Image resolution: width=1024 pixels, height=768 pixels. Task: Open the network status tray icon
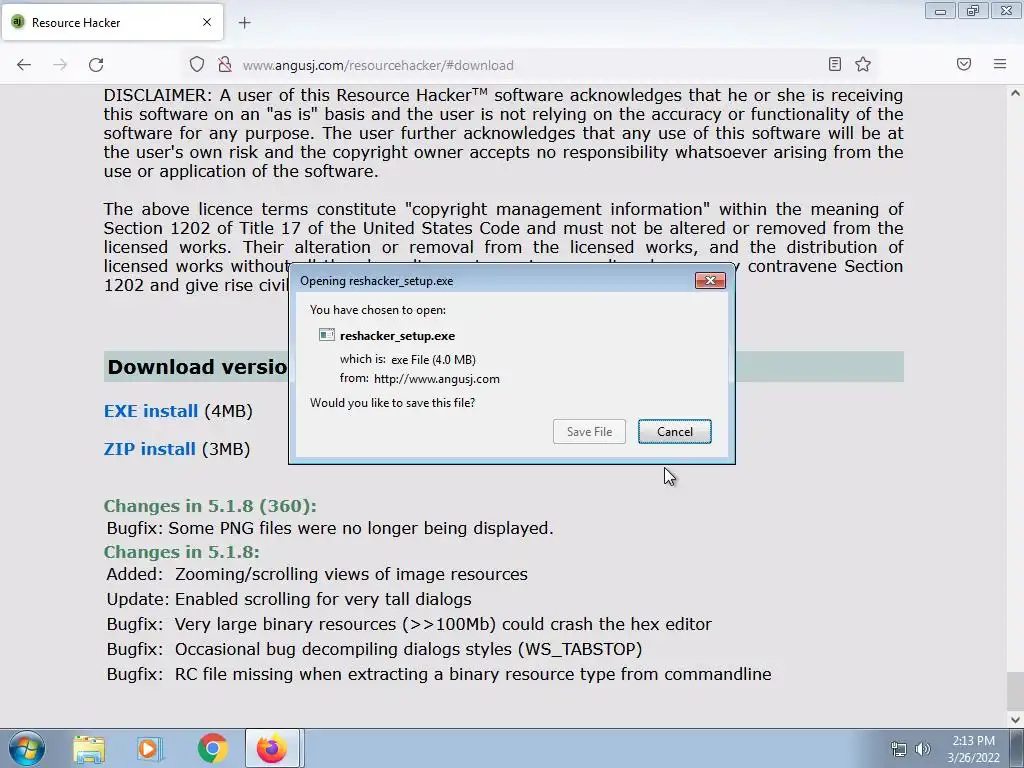pyautogui.click(x=899, y=749)
